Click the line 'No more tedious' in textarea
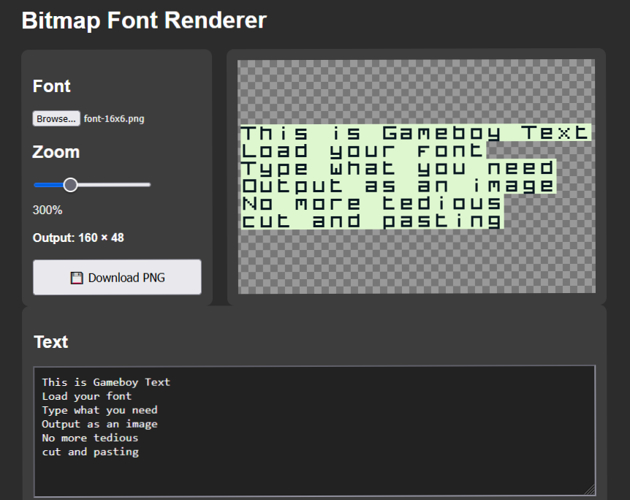 (90, 438)
